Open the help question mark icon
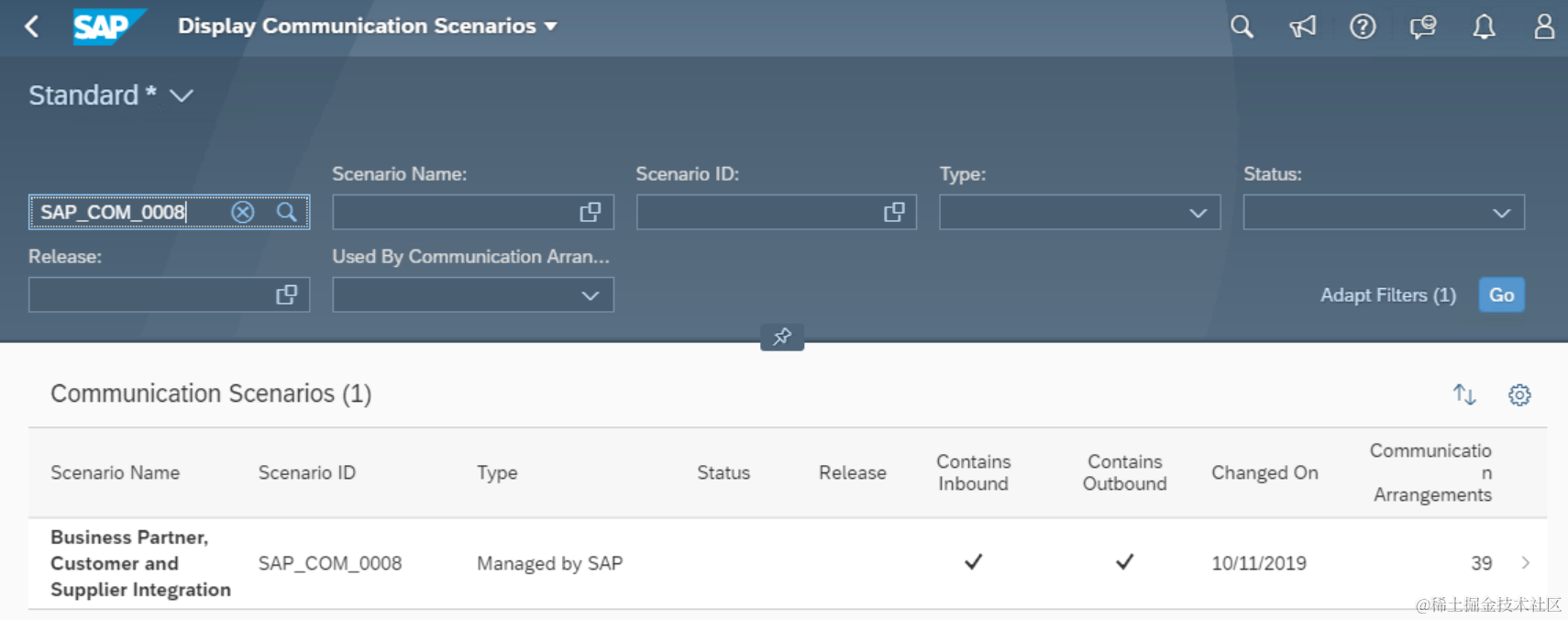 [x=1363, y=27]
